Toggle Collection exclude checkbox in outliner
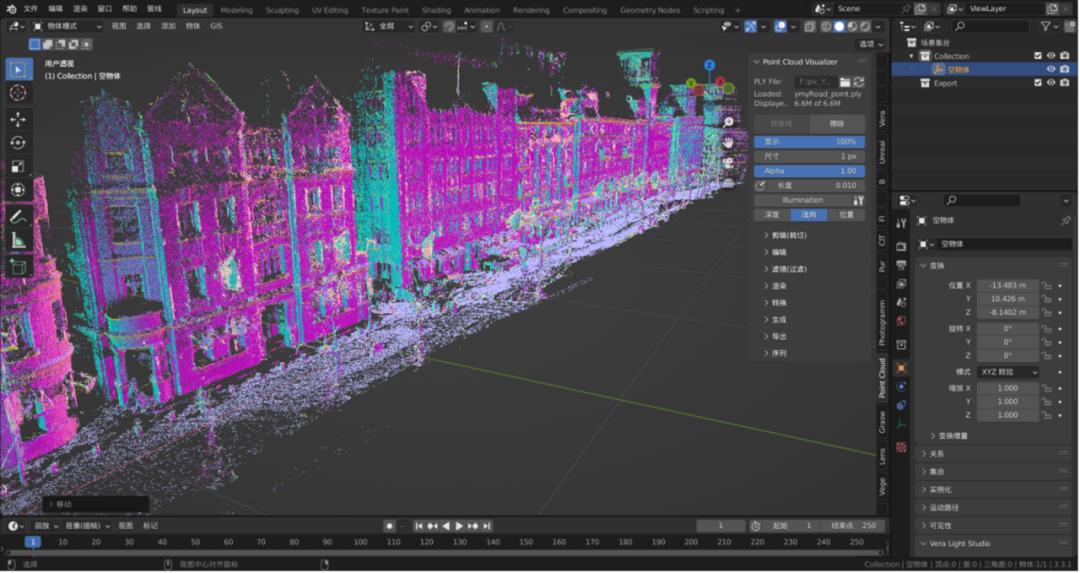The image size is (1080, 573). [x=1038, y=56]
